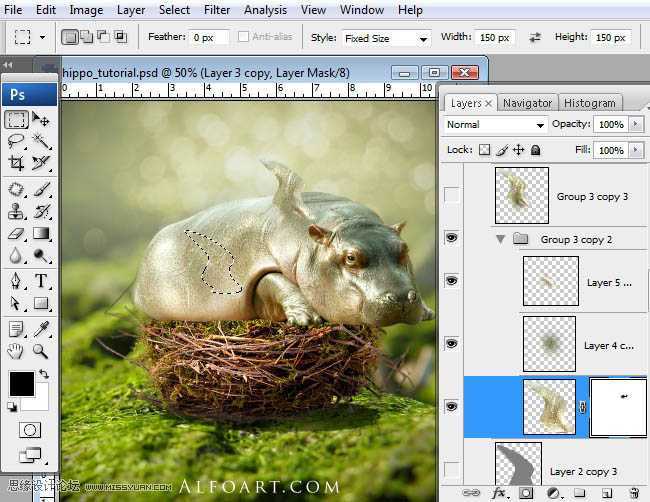Swap width and height values button
The height and width of the screenshot is (502, 650).
point(535,38)
